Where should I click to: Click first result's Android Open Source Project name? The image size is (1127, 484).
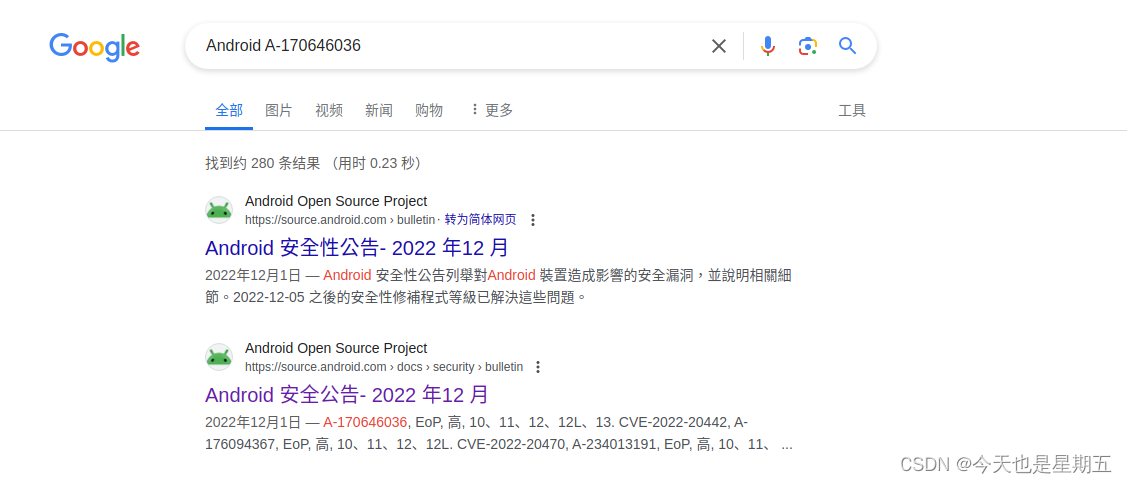(336, 201)
